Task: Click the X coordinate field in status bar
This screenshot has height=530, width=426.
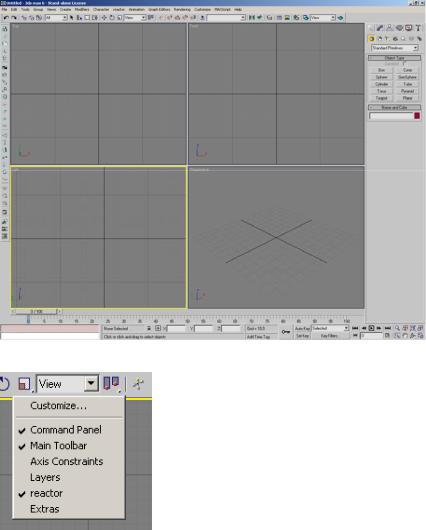Action: [176, 328]
